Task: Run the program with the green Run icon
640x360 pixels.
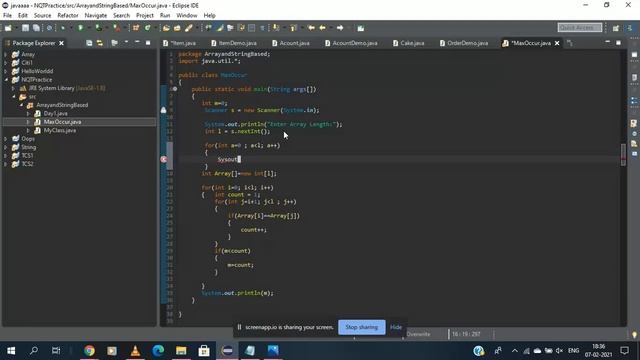Action: tap(80, 28)
